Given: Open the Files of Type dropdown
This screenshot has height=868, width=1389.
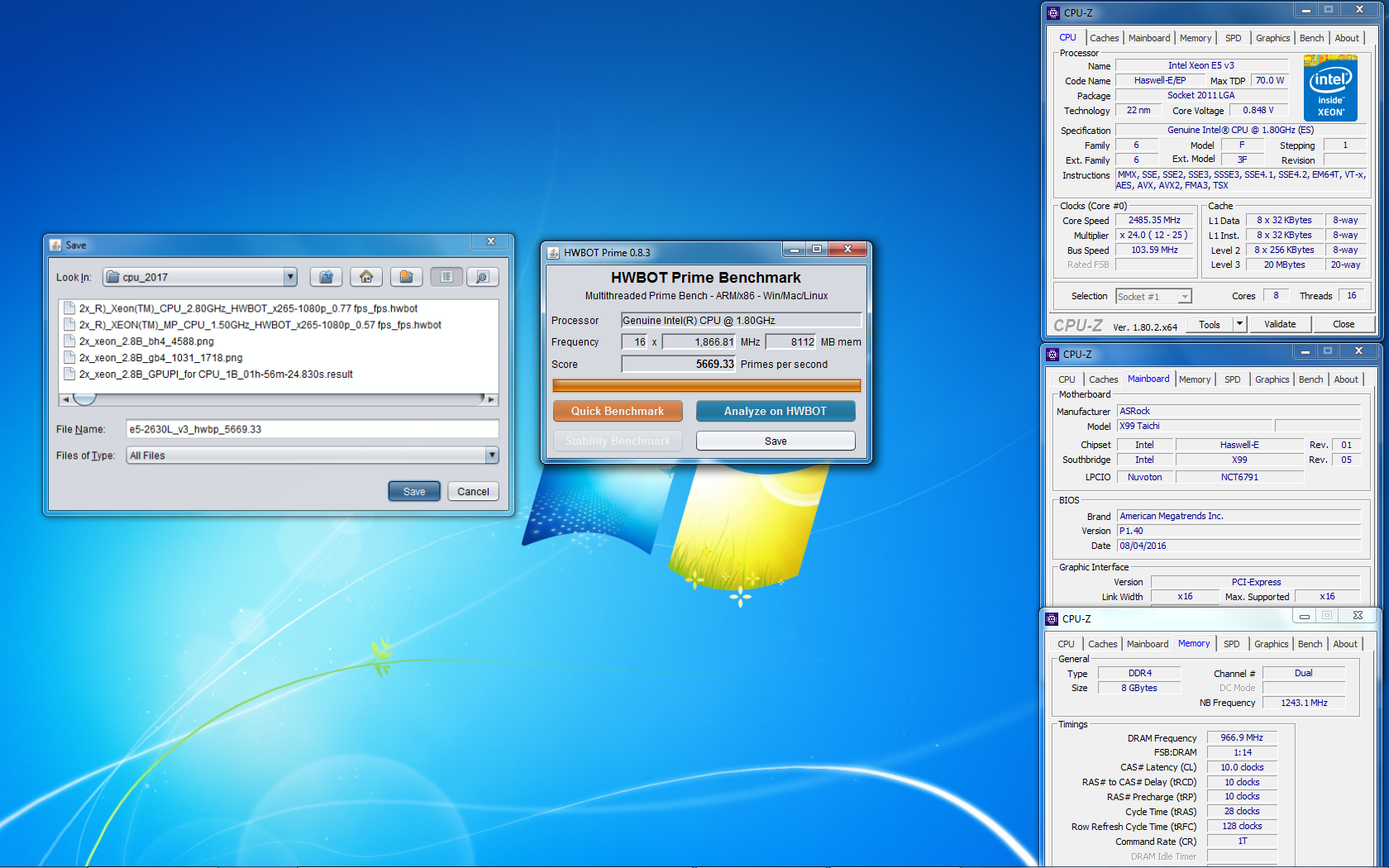Looking at the screenshot, I should (492, 455).
